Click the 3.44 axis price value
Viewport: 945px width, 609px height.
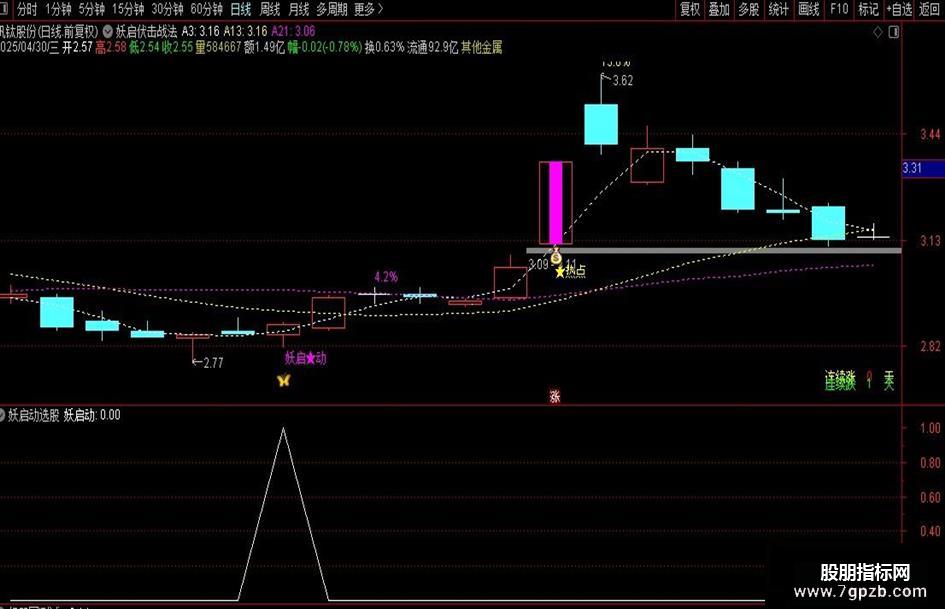(930, 134)
